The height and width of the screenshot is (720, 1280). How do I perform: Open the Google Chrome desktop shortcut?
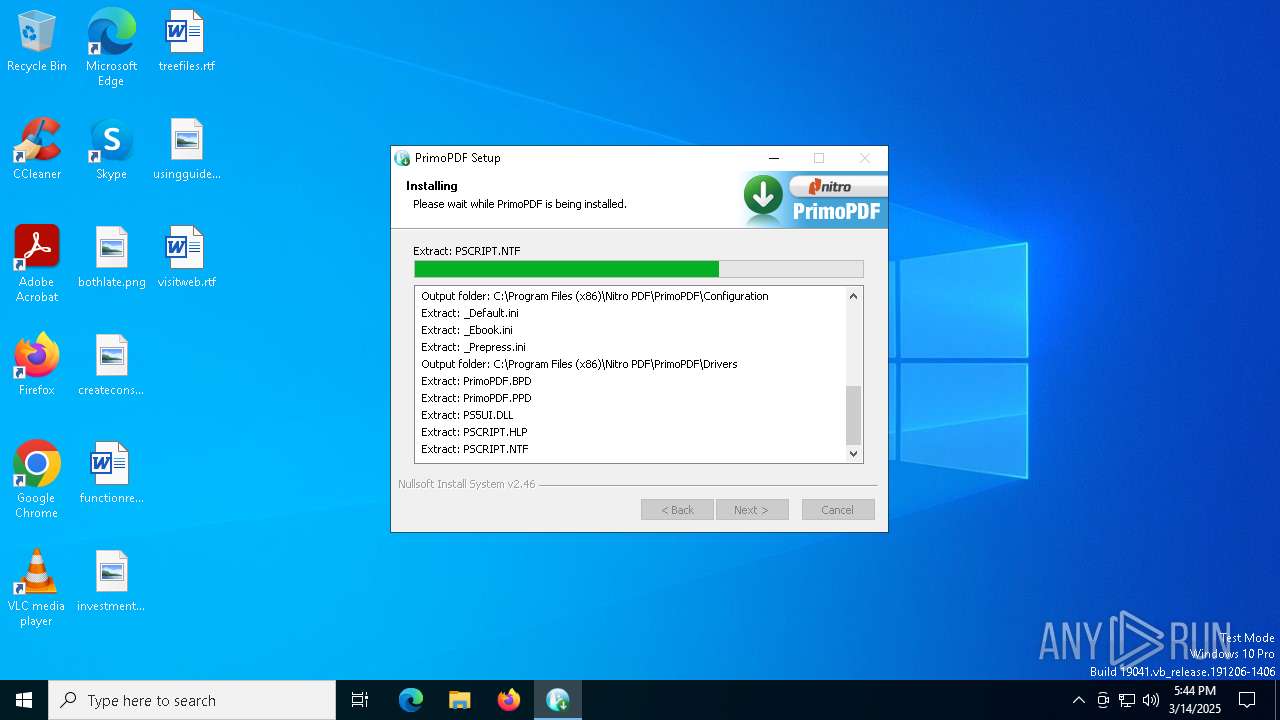[37, 480]
